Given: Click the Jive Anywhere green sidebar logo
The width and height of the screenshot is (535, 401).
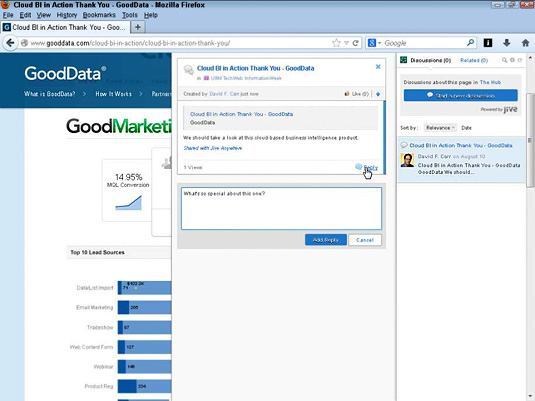Looking at the screenshot, I should (404, 60).
